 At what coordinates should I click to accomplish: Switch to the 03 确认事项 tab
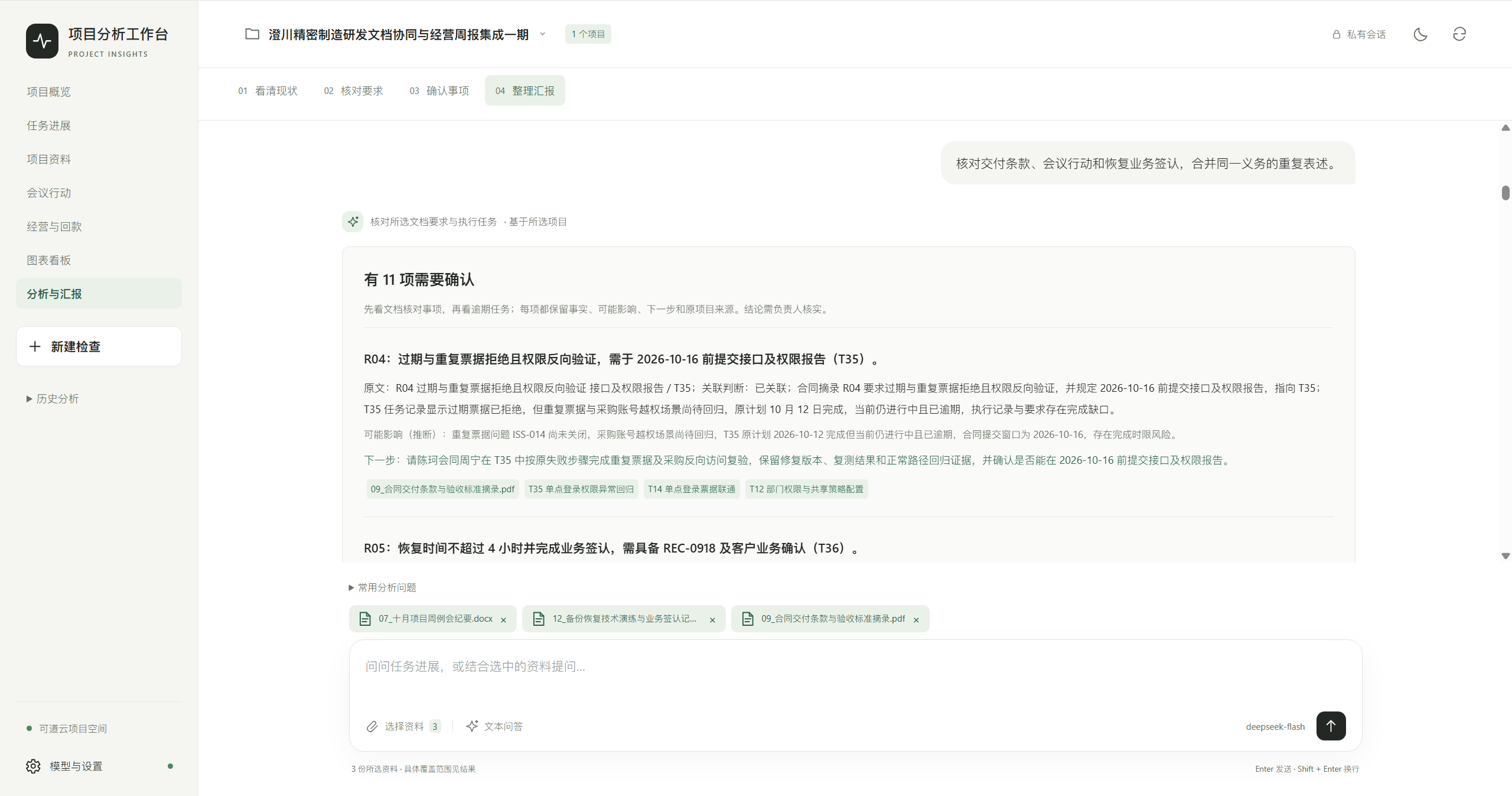pos(439,90)
